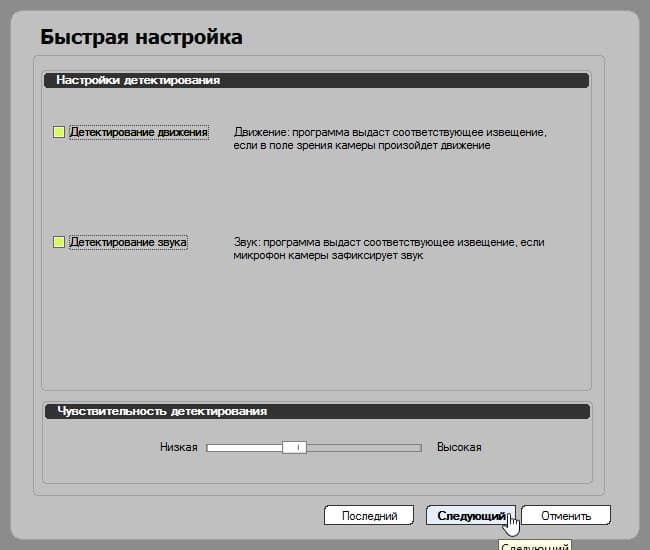Image resolution: width=650 pixels, height=550 pixels.
Task: Toggle the Детектирование движения checkbox
Action: coord(59,132)
